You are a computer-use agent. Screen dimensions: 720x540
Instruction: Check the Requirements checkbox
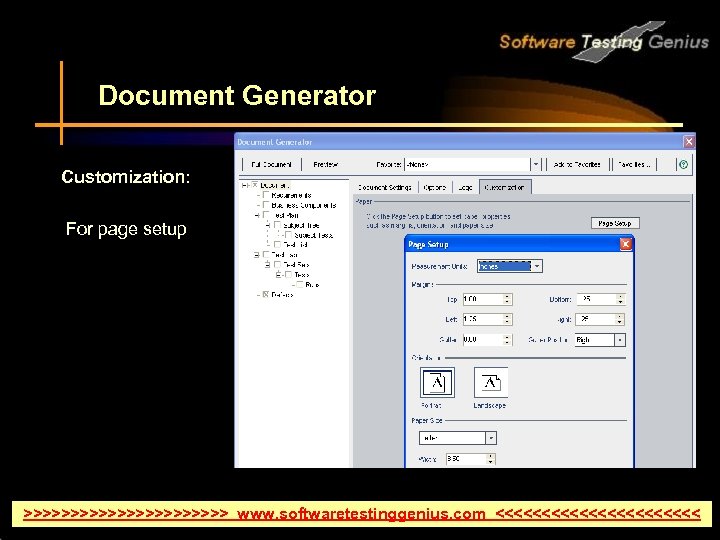tap(265, 195)
